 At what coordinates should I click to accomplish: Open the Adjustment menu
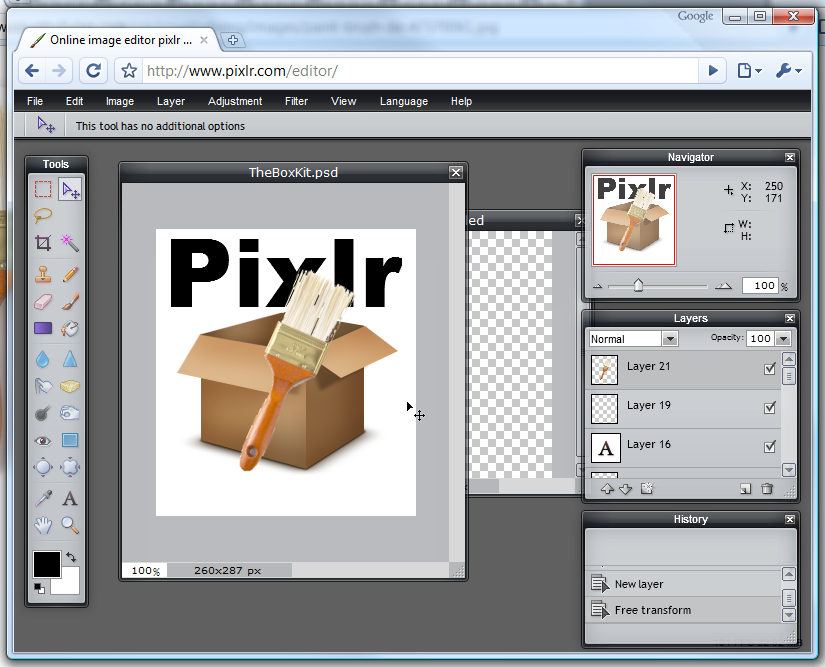click(x=235, y=101)
